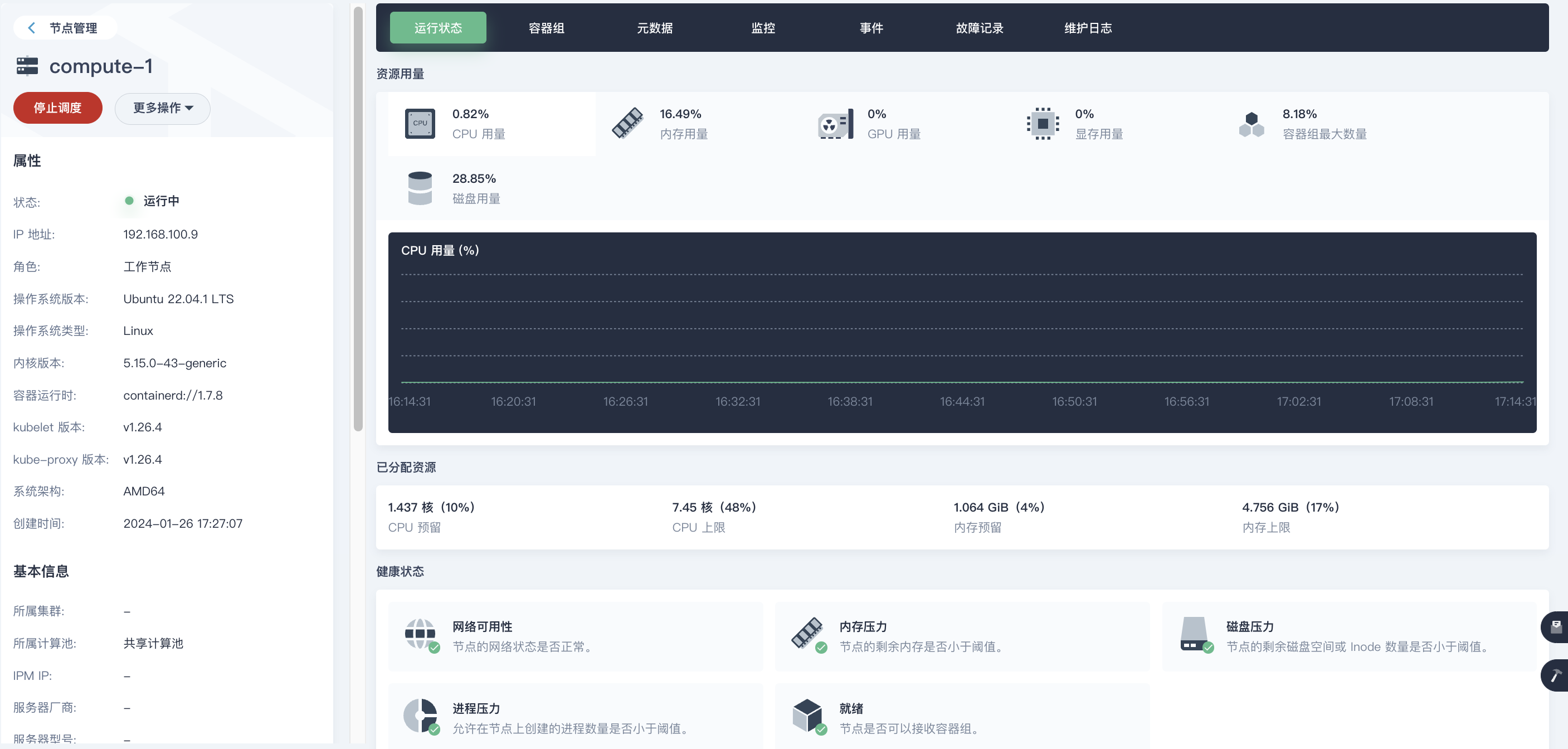Click the 网络可用性 health card title
1568x749 pixels.
coord(482,626)
